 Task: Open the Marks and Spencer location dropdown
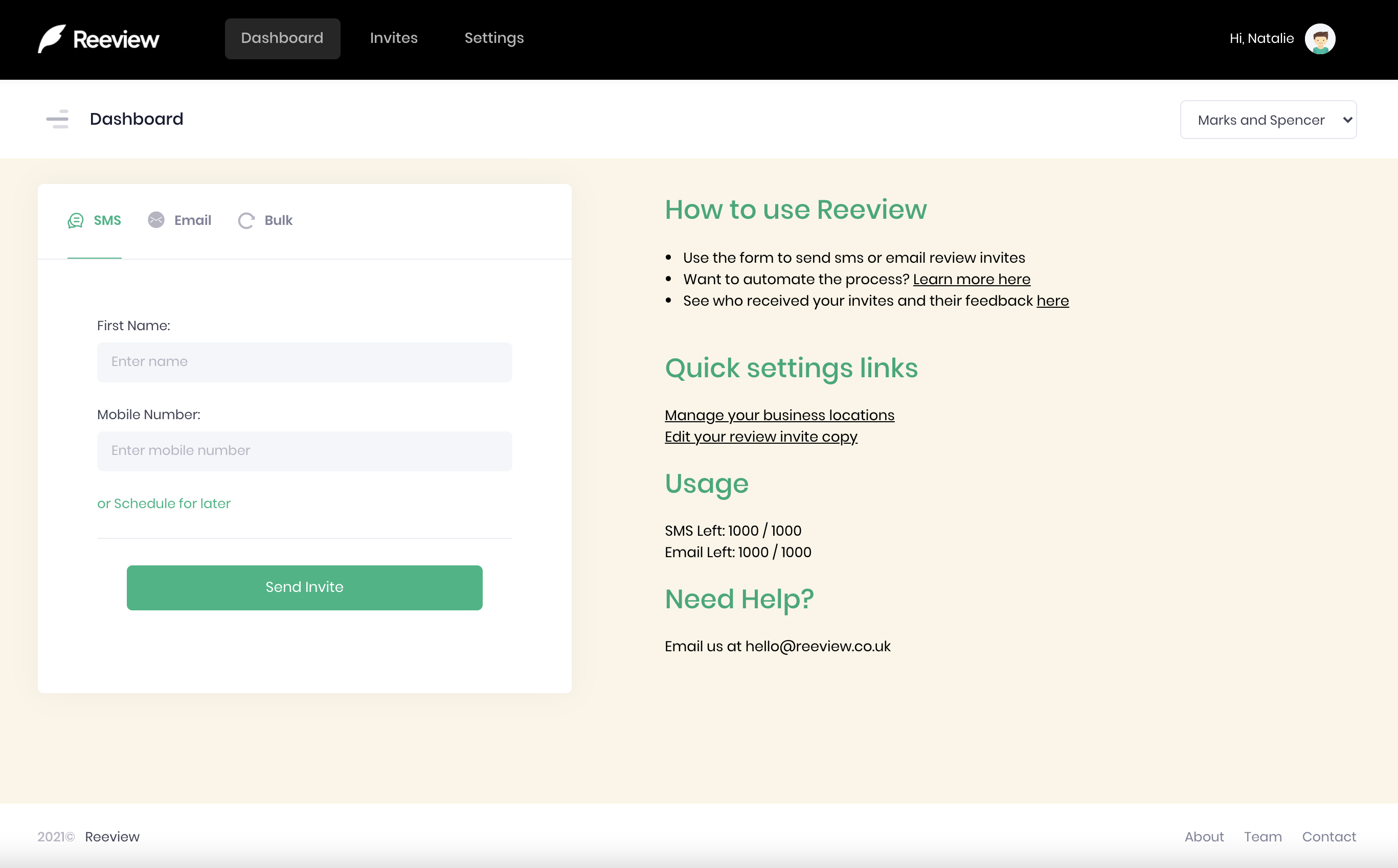tap(1268, 120)
